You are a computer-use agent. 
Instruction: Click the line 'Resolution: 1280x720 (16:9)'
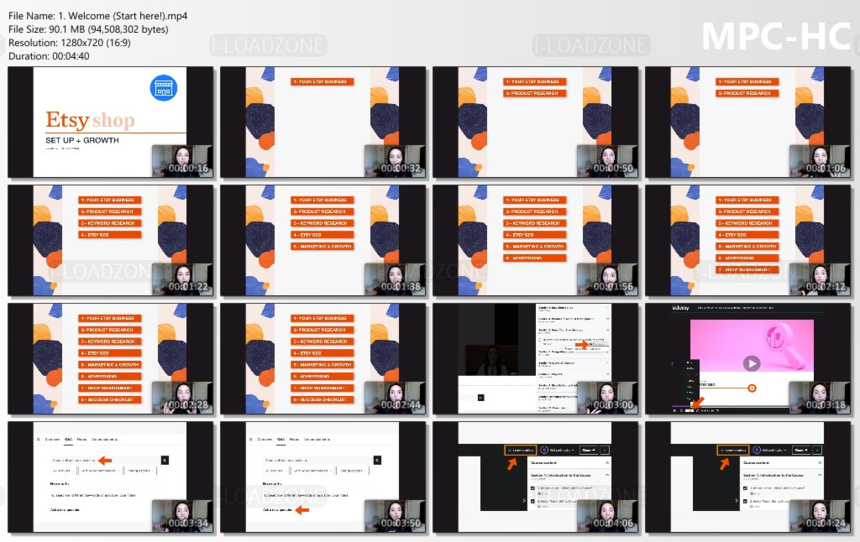point(70,42)
